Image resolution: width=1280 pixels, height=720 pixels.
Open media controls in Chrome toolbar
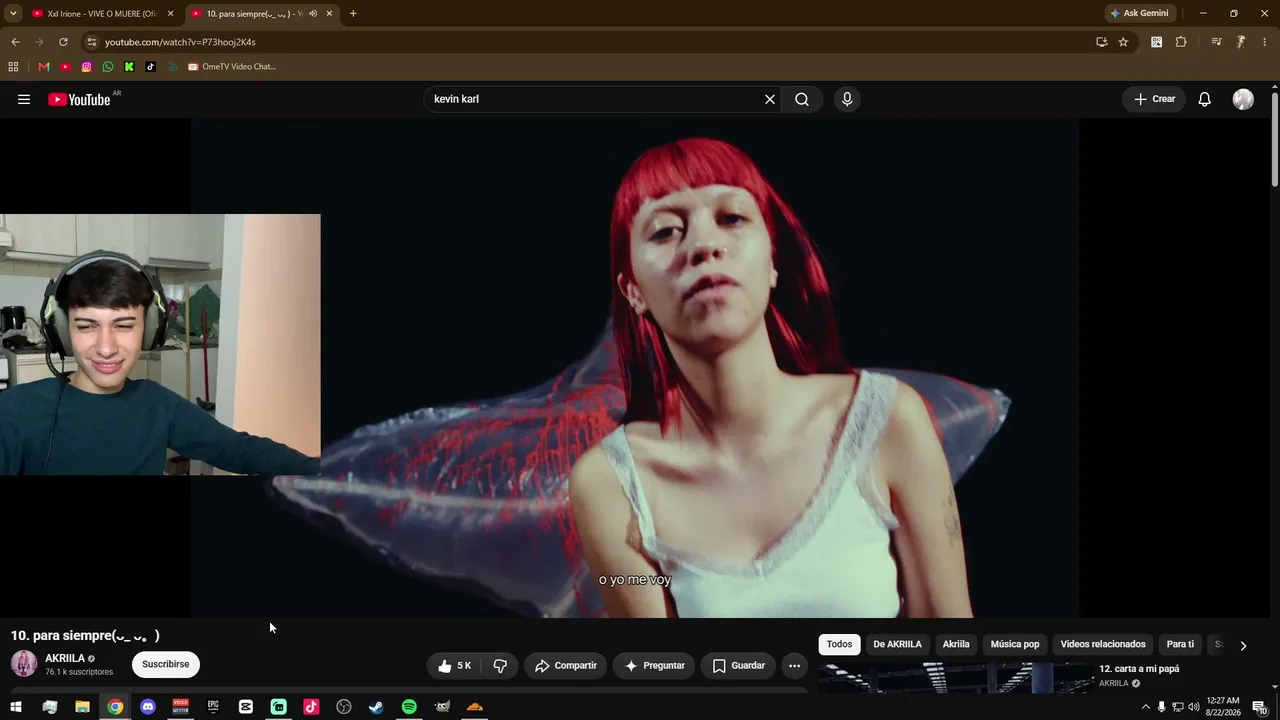point(1216,42)
